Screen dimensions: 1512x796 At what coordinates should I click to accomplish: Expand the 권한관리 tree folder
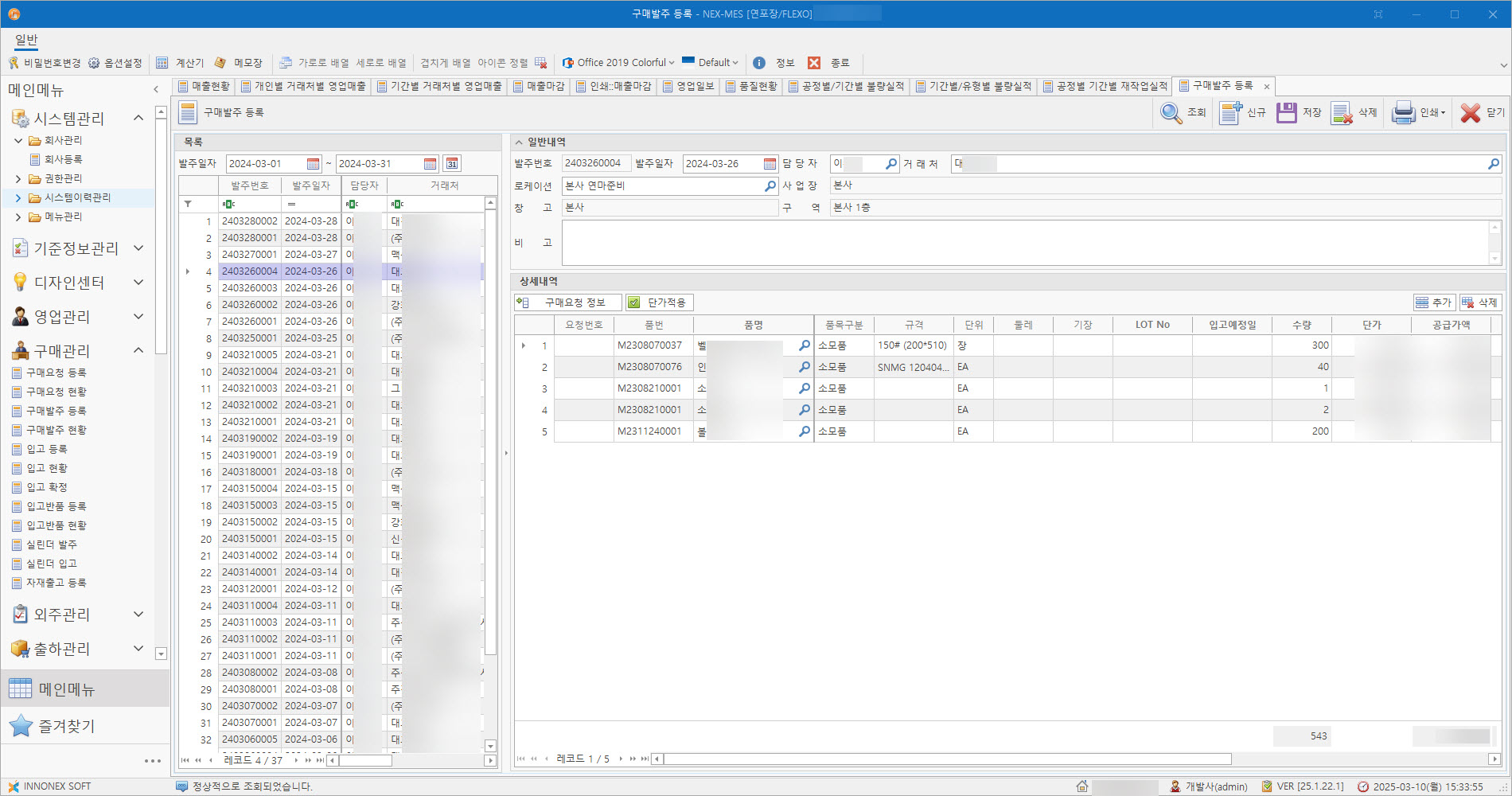(x=18, y=178)
